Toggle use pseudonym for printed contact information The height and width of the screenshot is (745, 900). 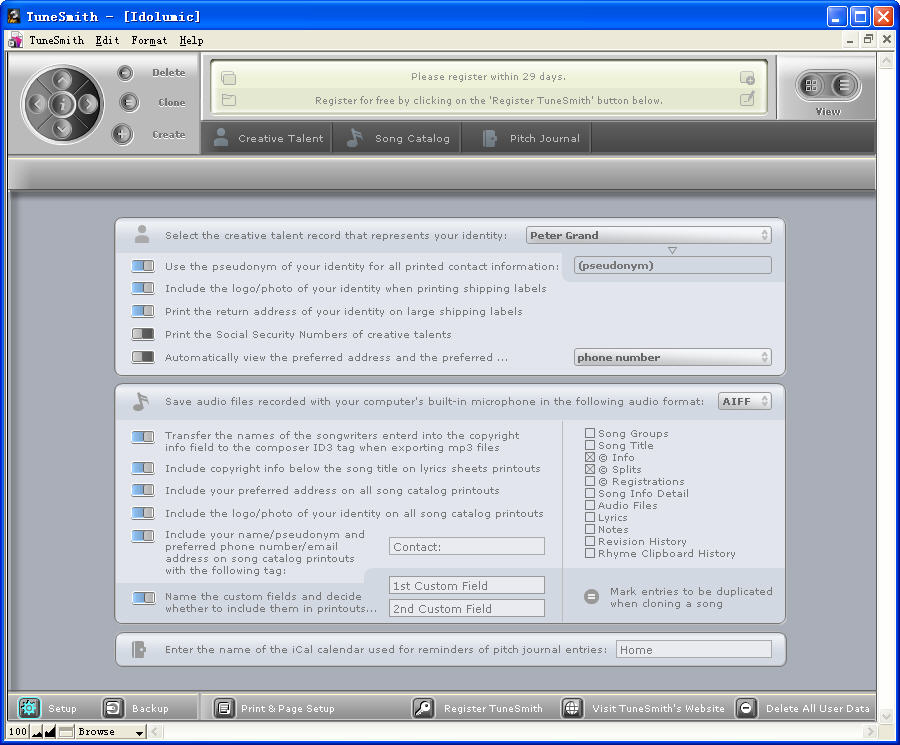(143, 266)
